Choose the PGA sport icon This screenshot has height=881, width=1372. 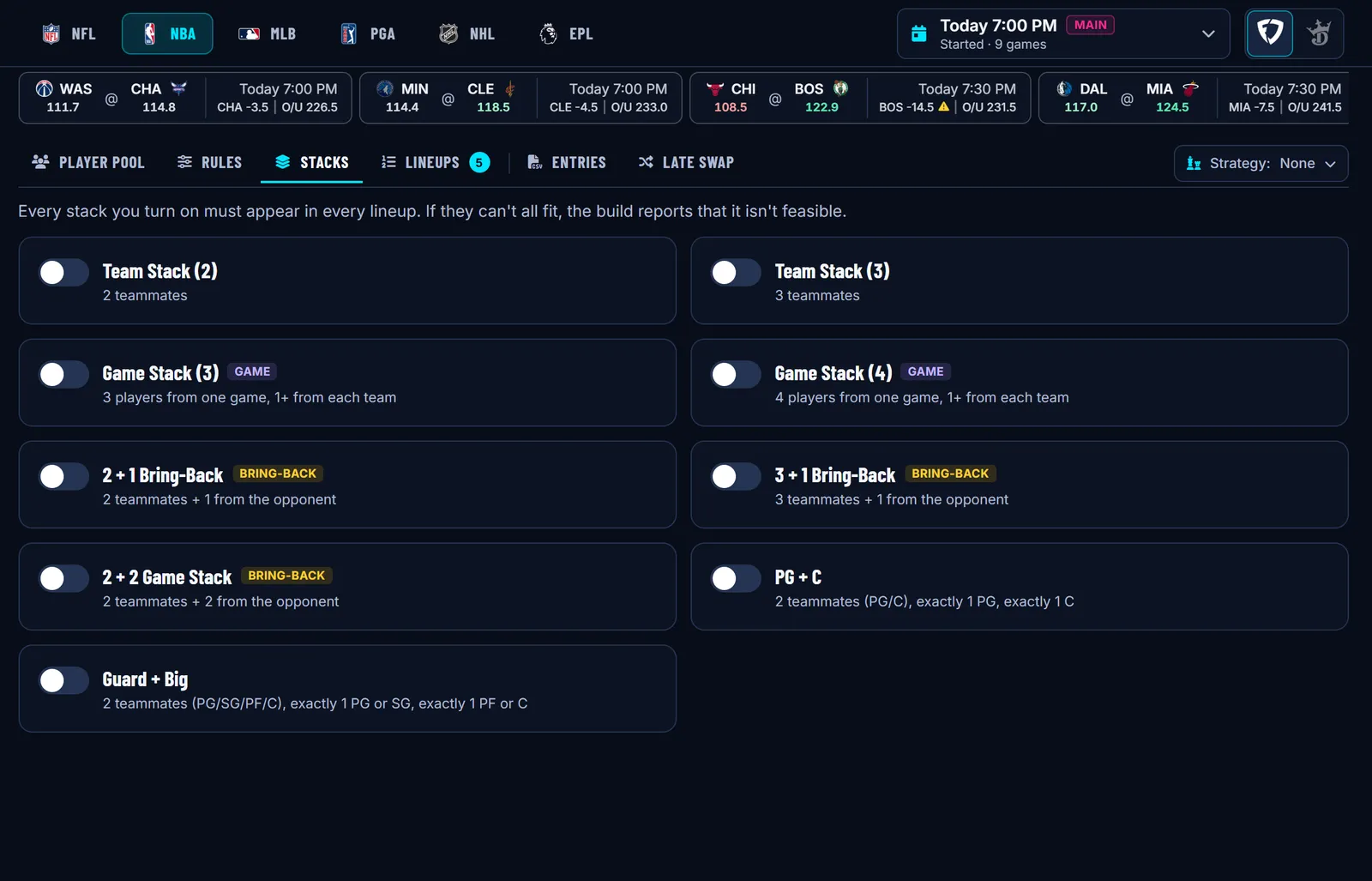coord(349,34)
